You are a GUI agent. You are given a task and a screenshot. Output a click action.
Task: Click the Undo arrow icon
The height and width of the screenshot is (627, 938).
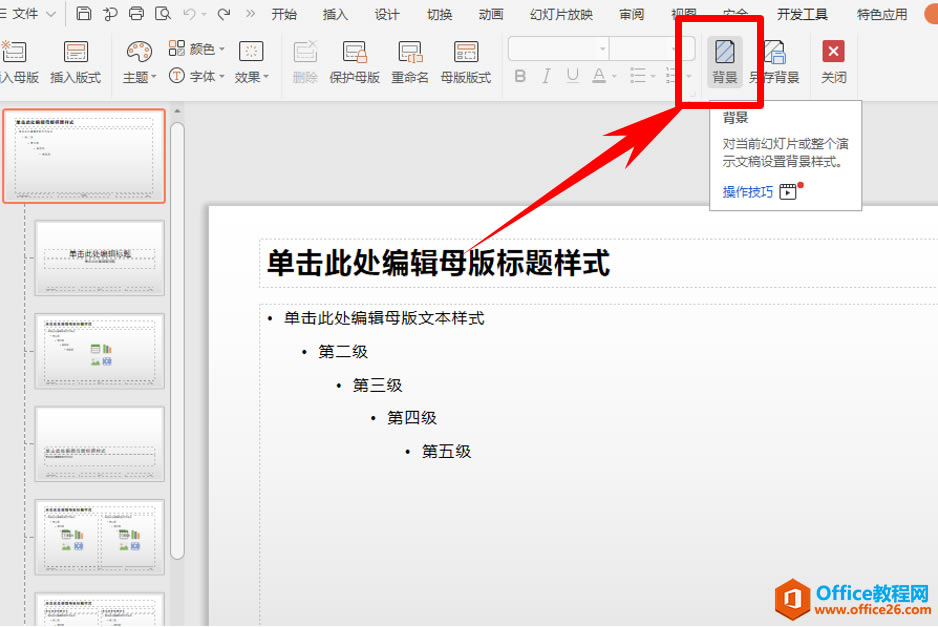pos(189,13)
